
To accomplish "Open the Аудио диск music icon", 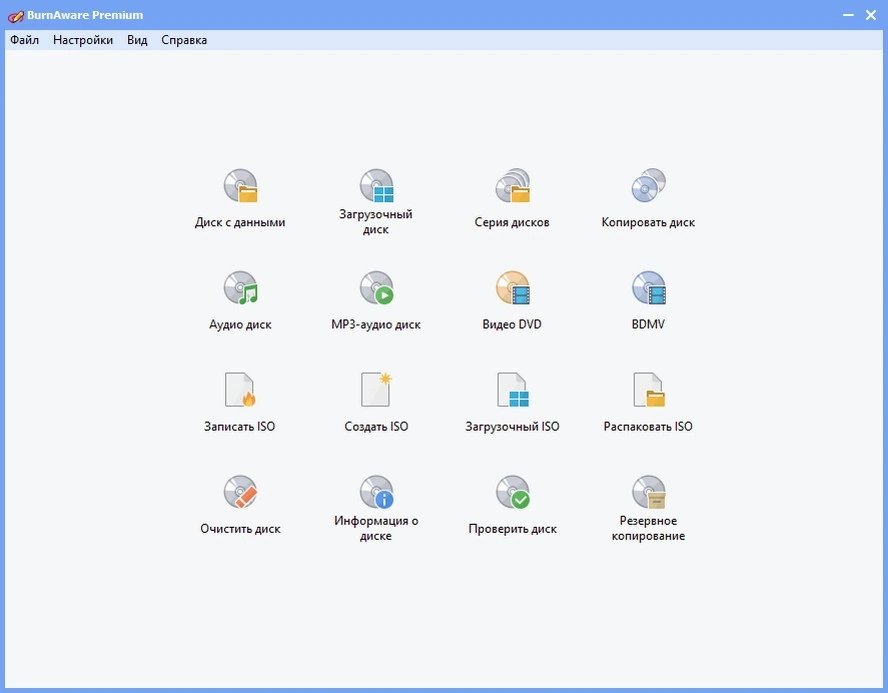I will (240, 288).
